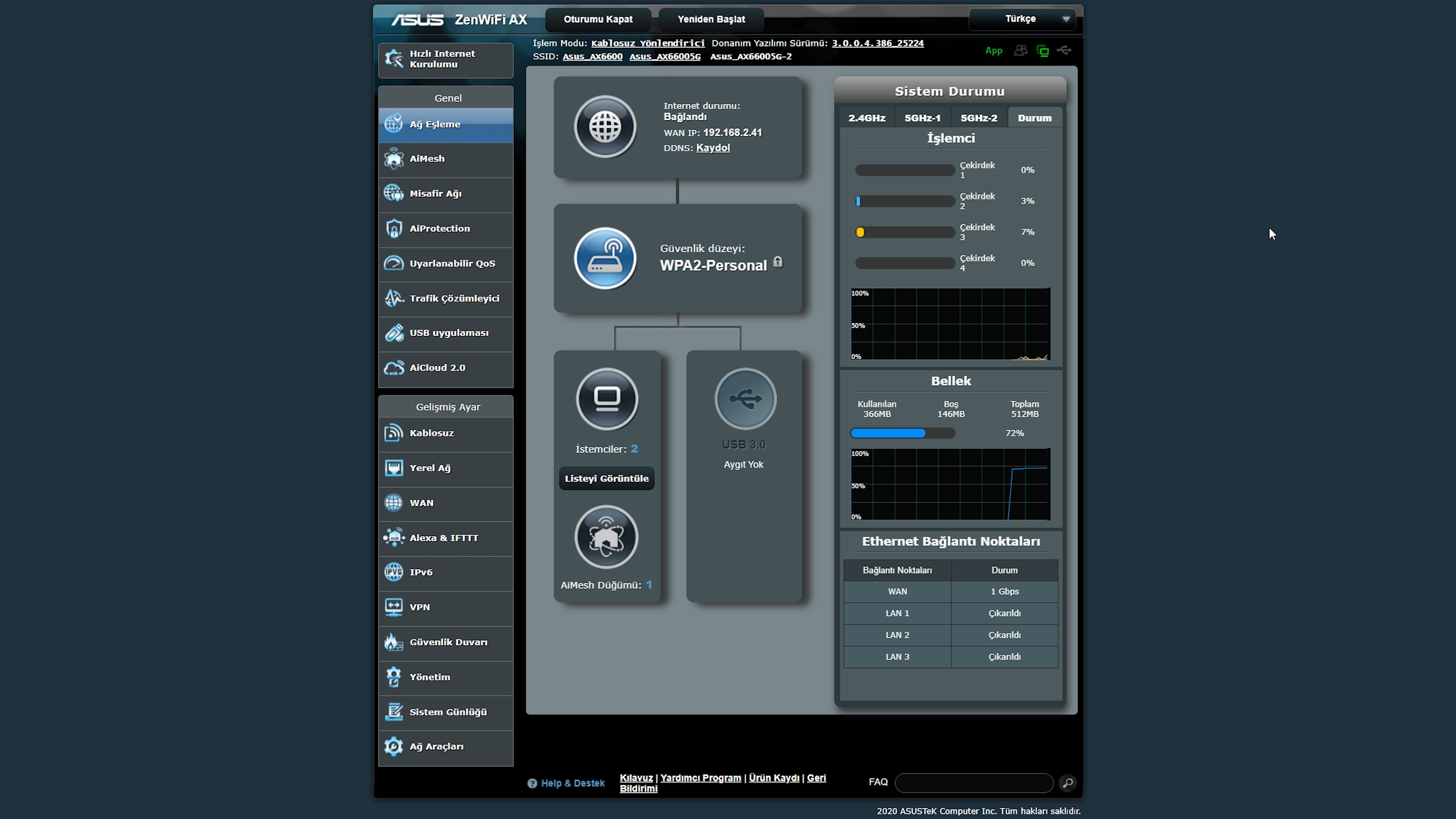The width and height of the screenshot is (1456, 819).
Task: Open USB uygulaması page
Action: click(x=446, y=334)
